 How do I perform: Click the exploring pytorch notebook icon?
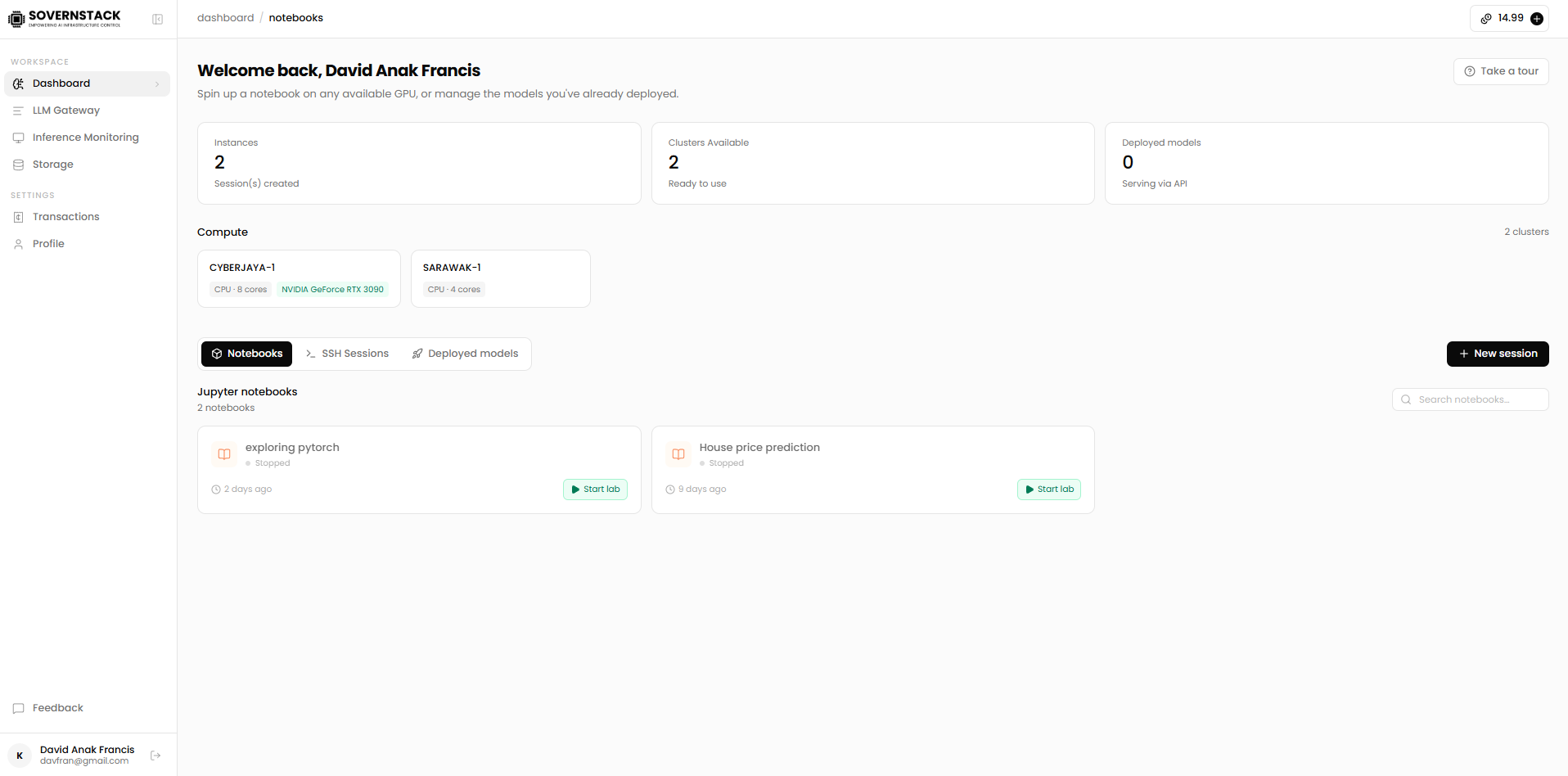coord(224,454)
